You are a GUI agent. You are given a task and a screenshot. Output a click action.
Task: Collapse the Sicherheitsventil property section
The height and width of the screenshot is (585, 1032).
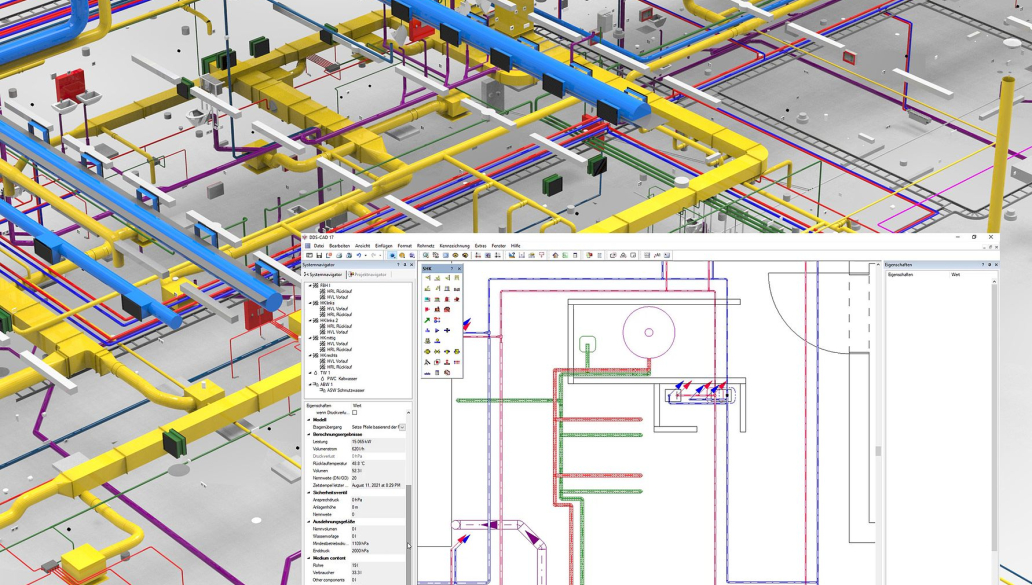click(x=308, y=492)
